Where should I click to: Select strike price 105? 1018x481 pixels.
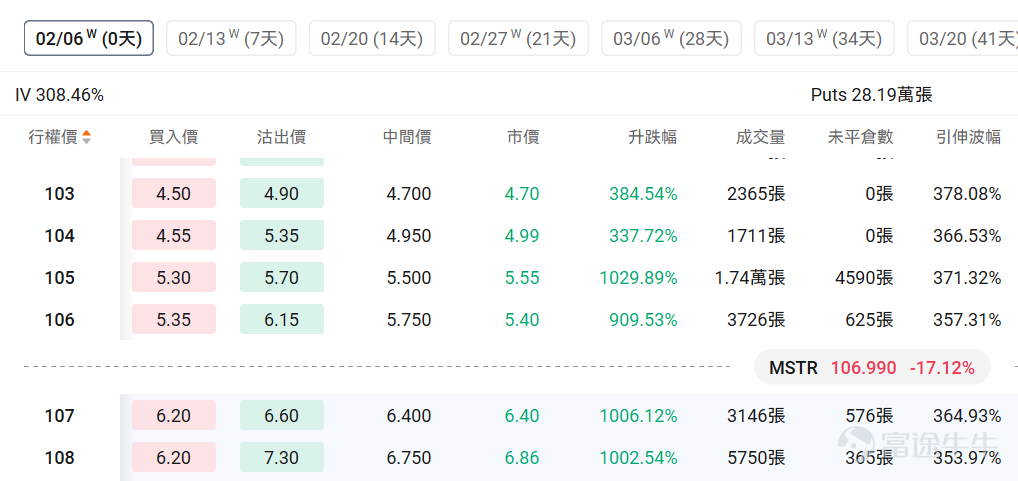pyautogui.click(x=60, y=278)
